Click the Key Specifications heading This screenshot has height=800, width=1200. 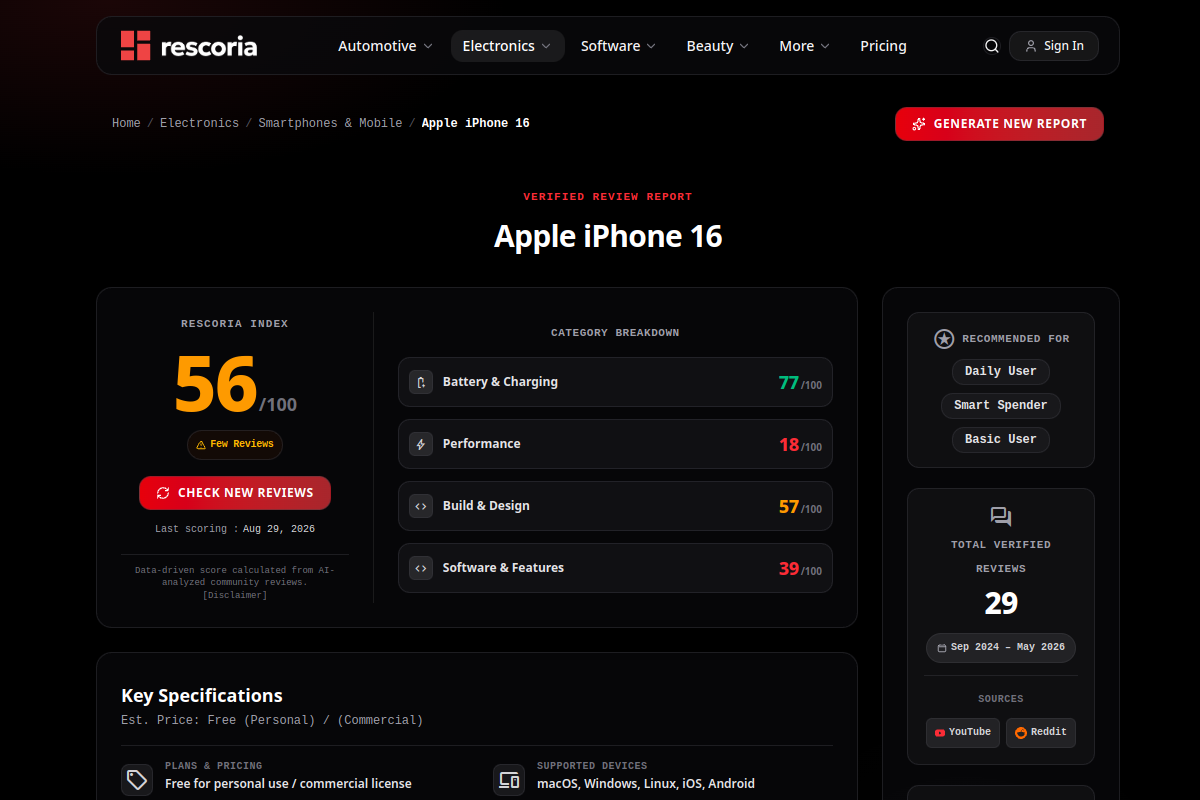[202, 696]
